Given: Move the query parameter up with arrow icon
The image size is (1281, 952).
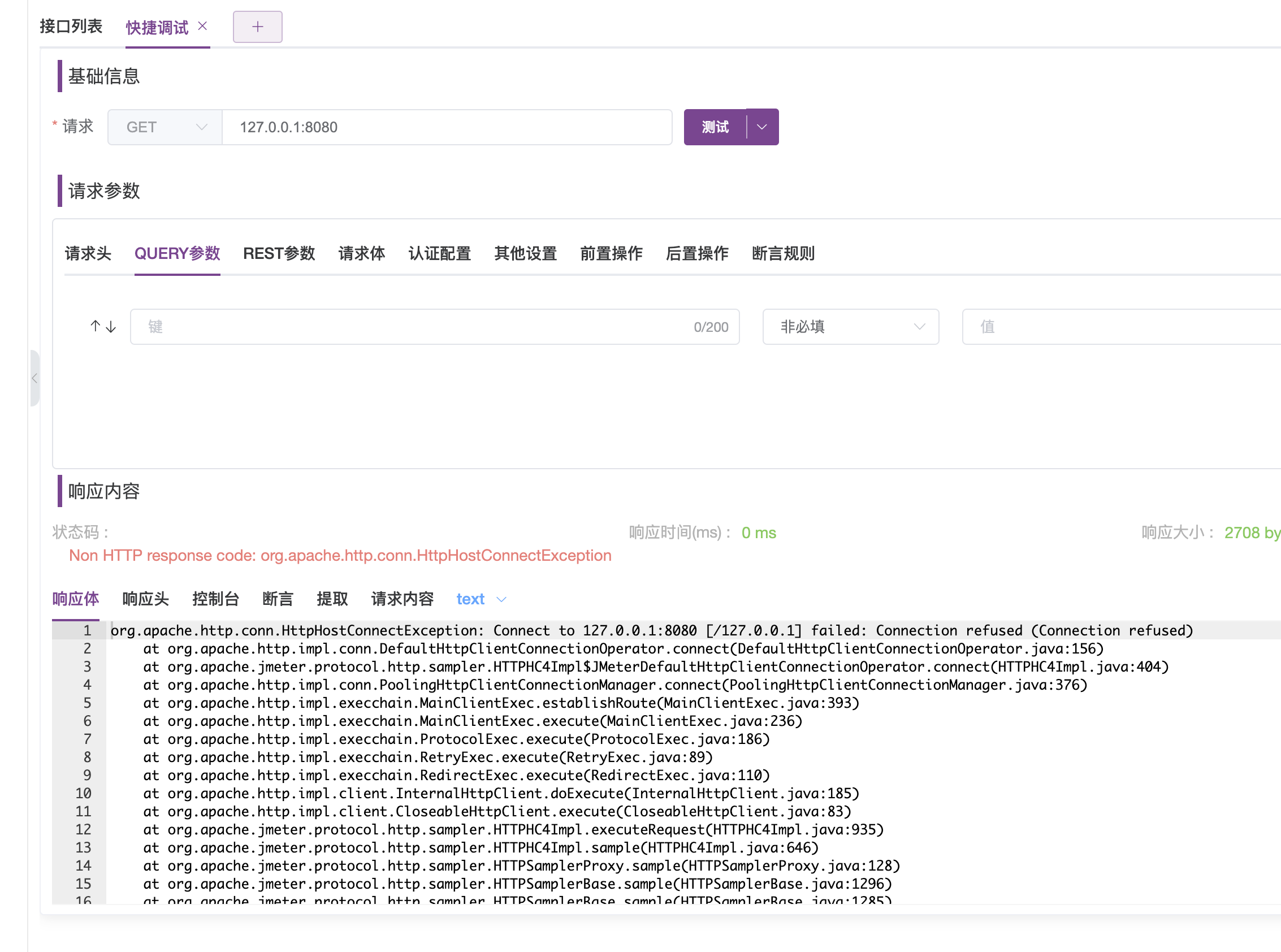Looking at the screenshot, I should click(x=95, y=326).
